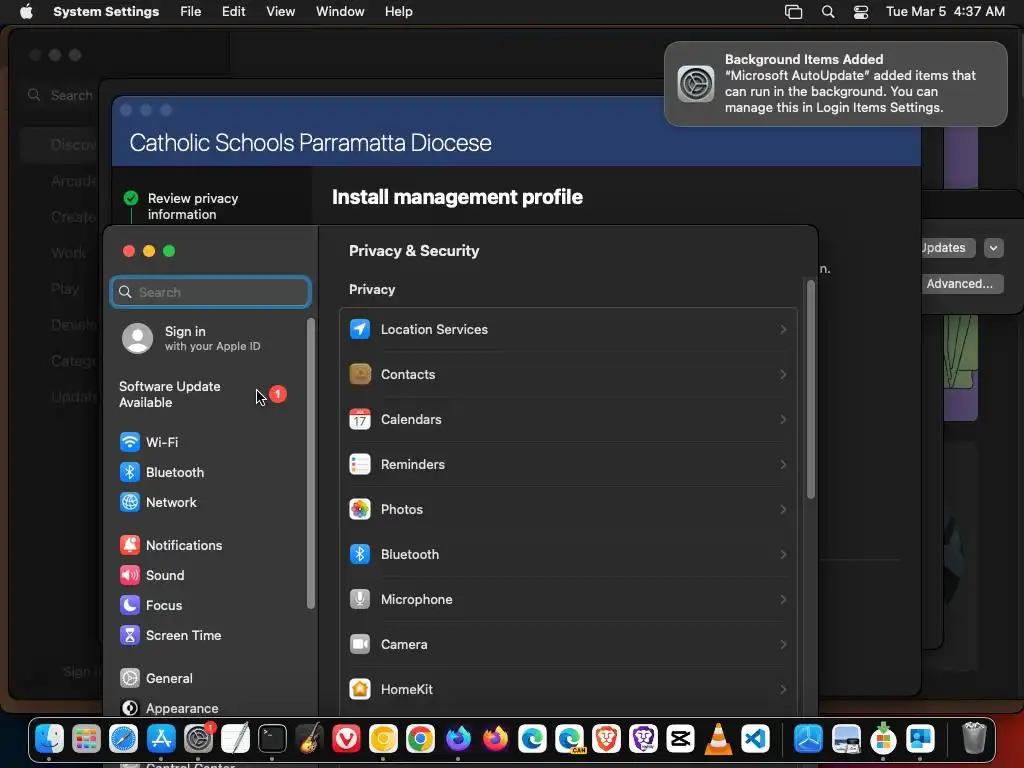Select the Microphone privacy icon
This screenshot has width=1024, height=768.
360,600
